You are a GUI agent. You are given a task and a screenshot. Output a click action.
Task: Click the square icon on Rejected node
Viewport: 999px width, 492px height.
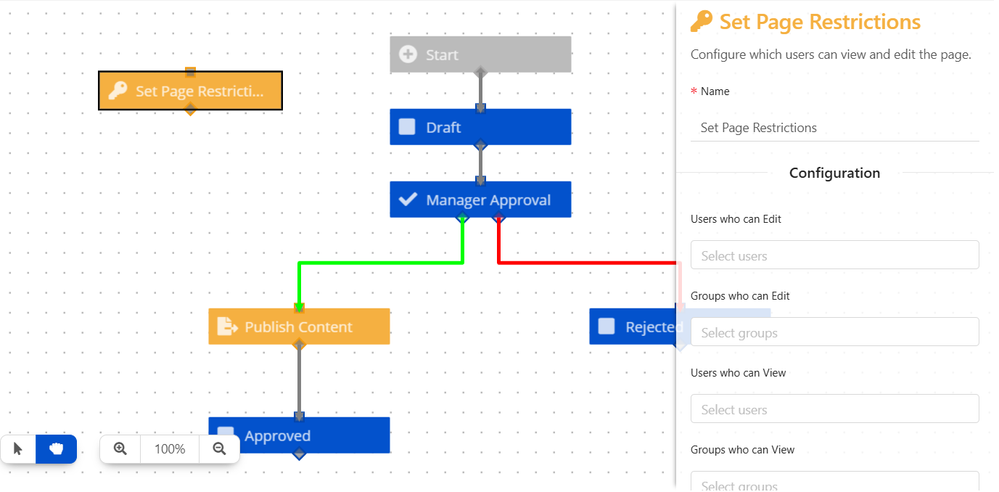coord(607,326)
